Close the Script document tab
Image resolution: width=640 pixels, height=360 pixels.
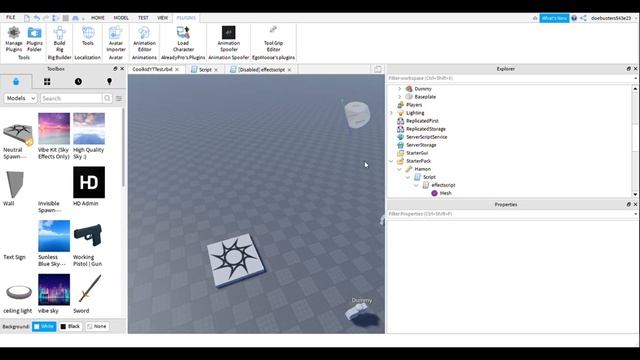[x=216, y=70]
